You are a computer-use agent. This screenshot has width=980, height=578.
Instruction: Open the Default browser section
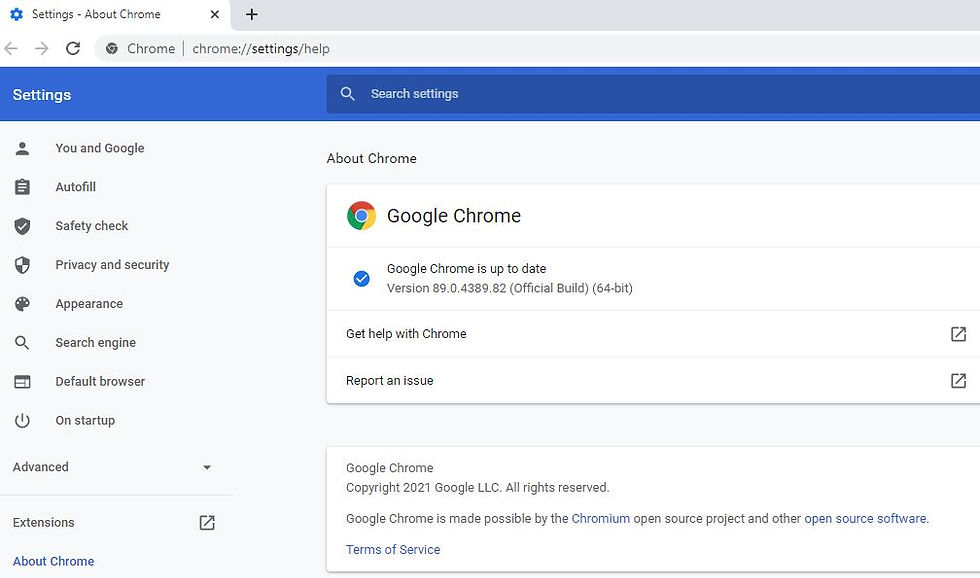[100, 381]
